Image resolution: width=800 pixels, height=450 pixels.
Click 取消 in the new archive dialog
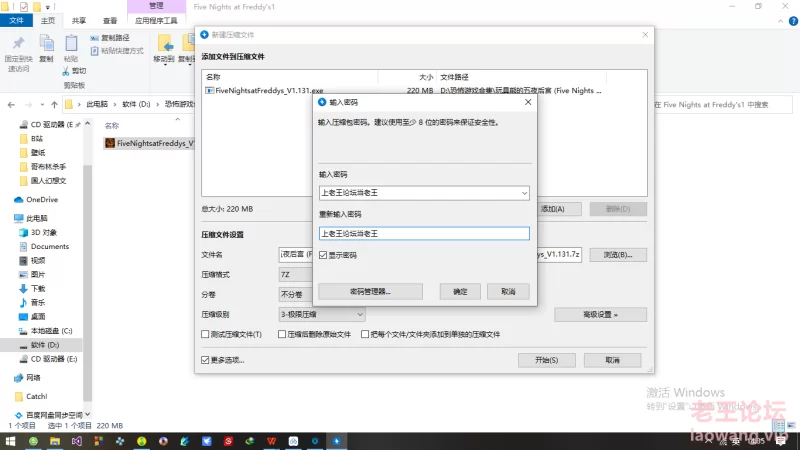(612, 360)
